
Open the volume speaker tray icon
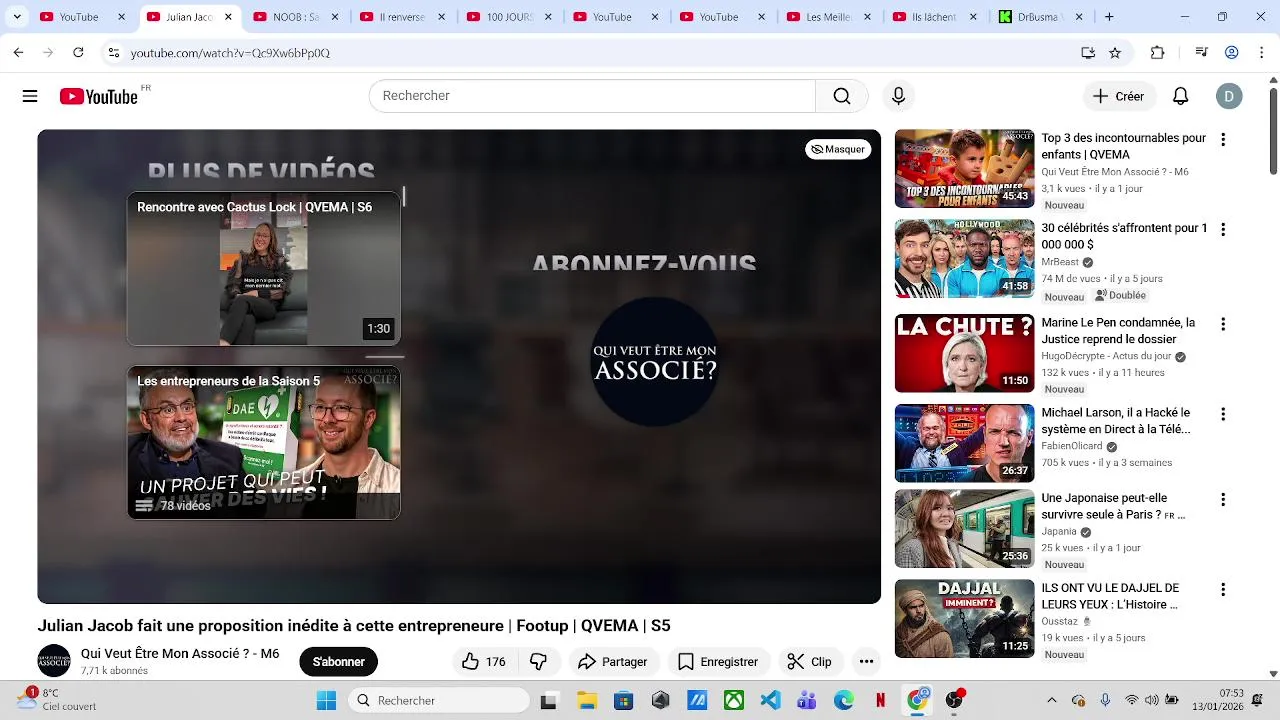click(1151, 700)
